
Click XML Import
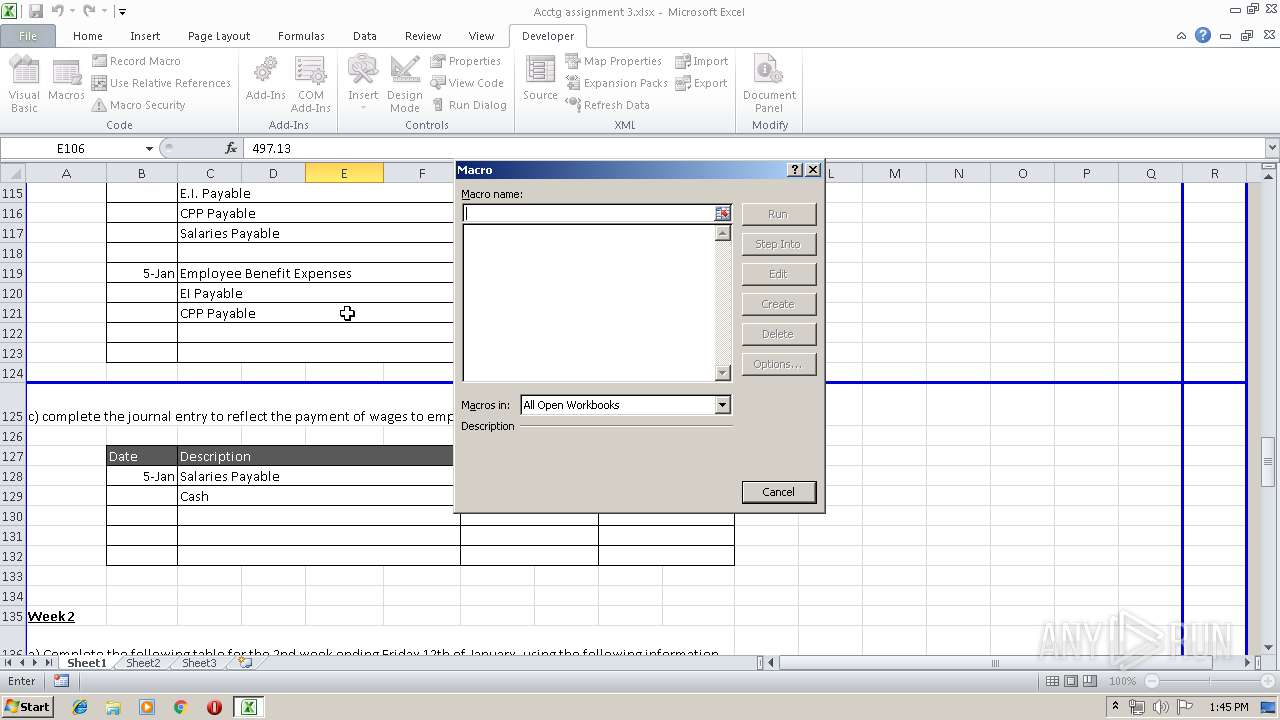(x=702, y=61)
